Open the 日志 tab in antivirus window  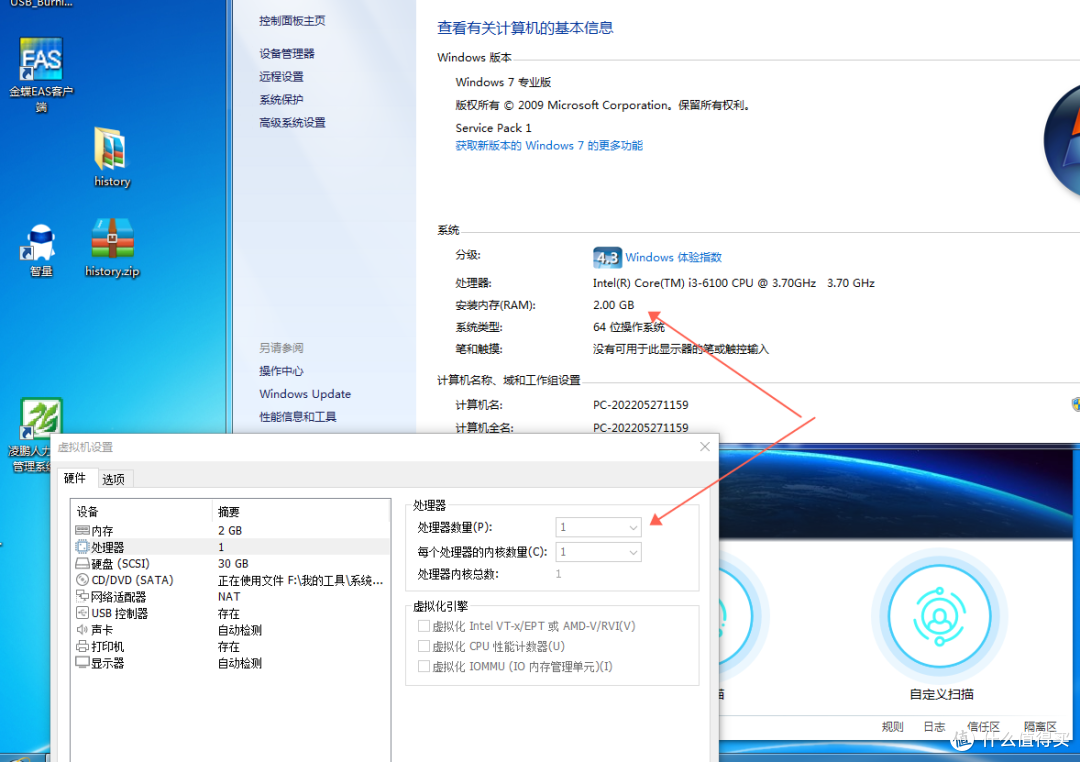click(x=934, y=726)
